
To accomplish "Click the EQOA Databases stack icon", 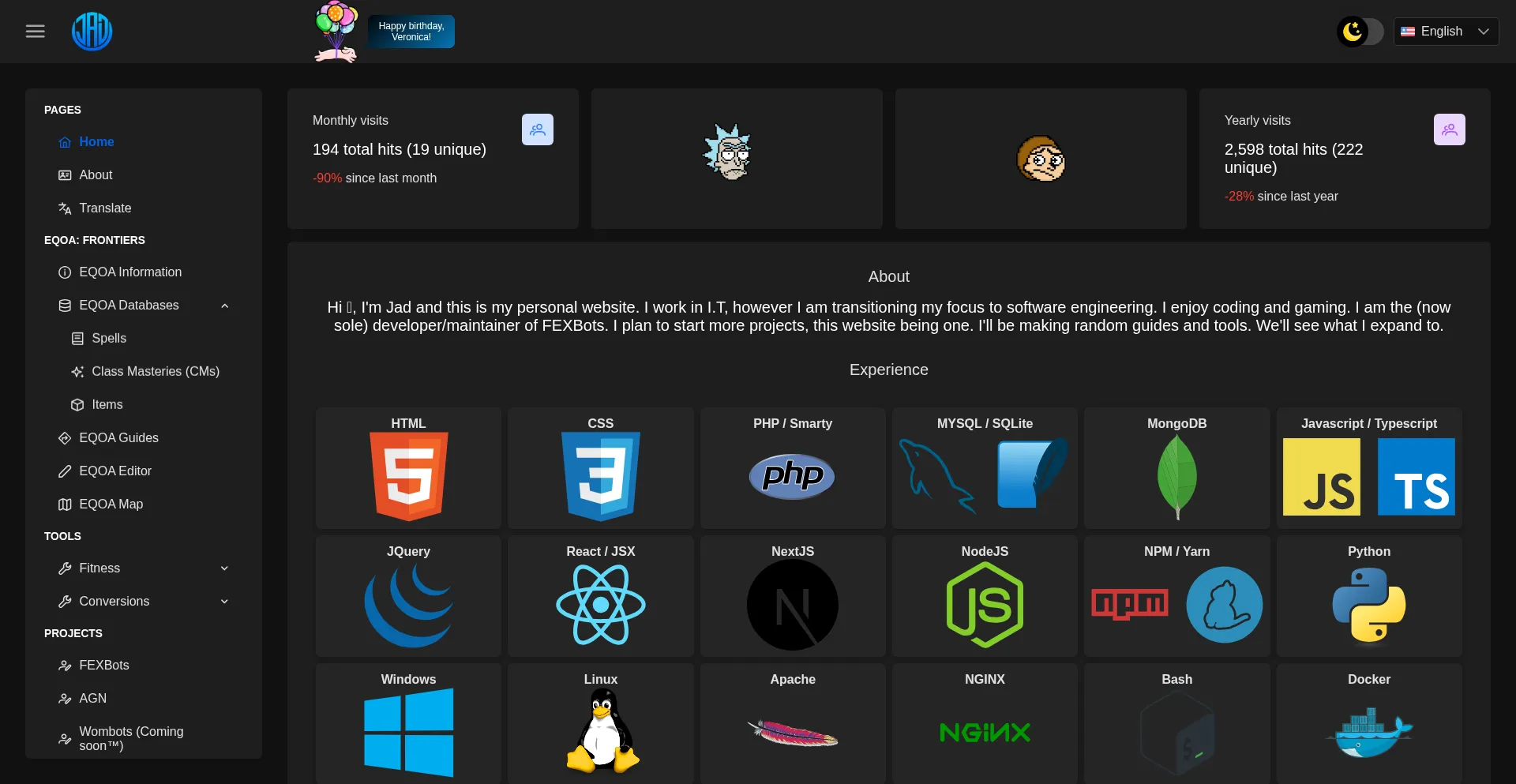I will click(66, 306).
